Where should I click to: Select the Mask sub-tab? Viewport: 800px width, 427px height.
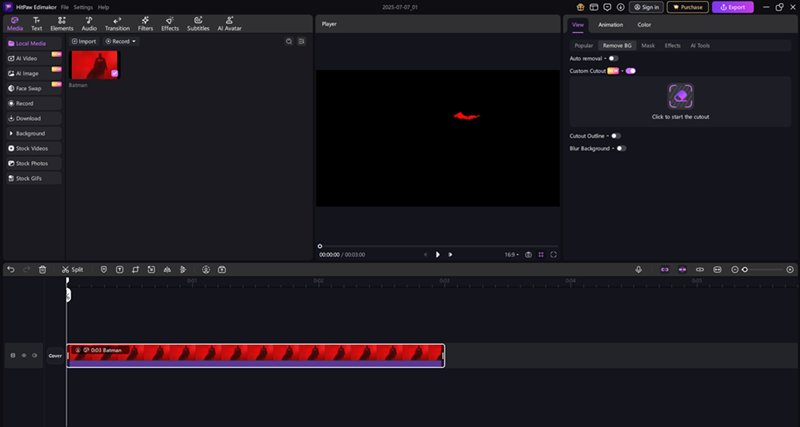tap(648, 45)
